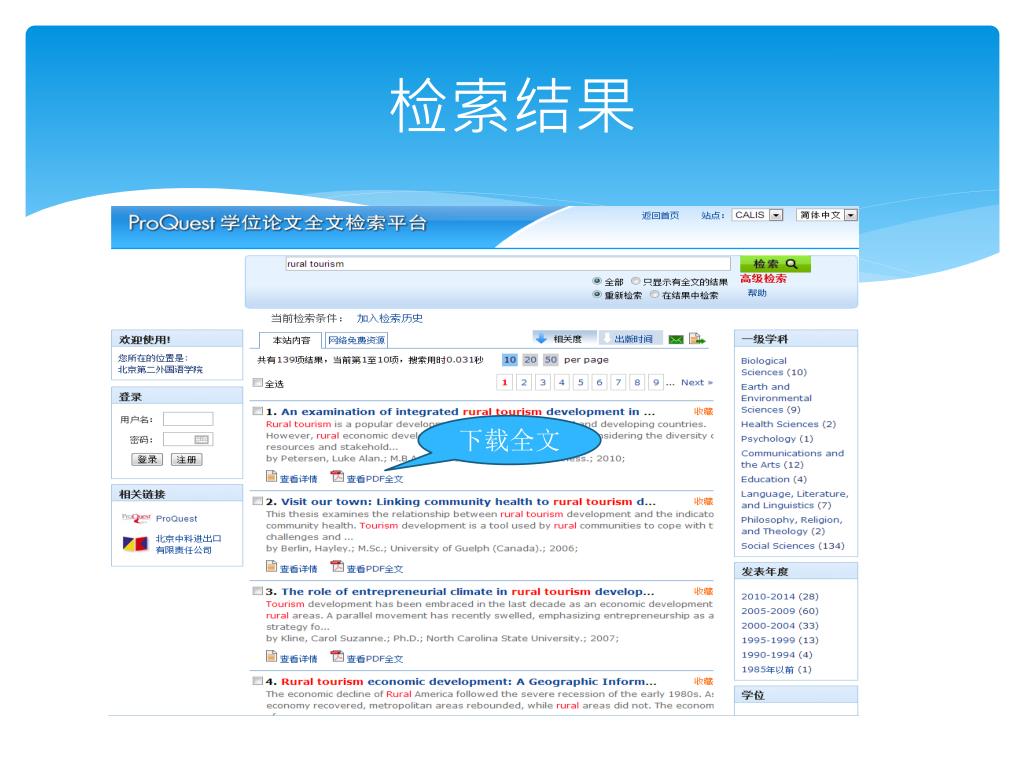This screenshot has width=1024, height=768.
Task: Click the 北京中科进出口 company logo icon
Action: (135, 543)
